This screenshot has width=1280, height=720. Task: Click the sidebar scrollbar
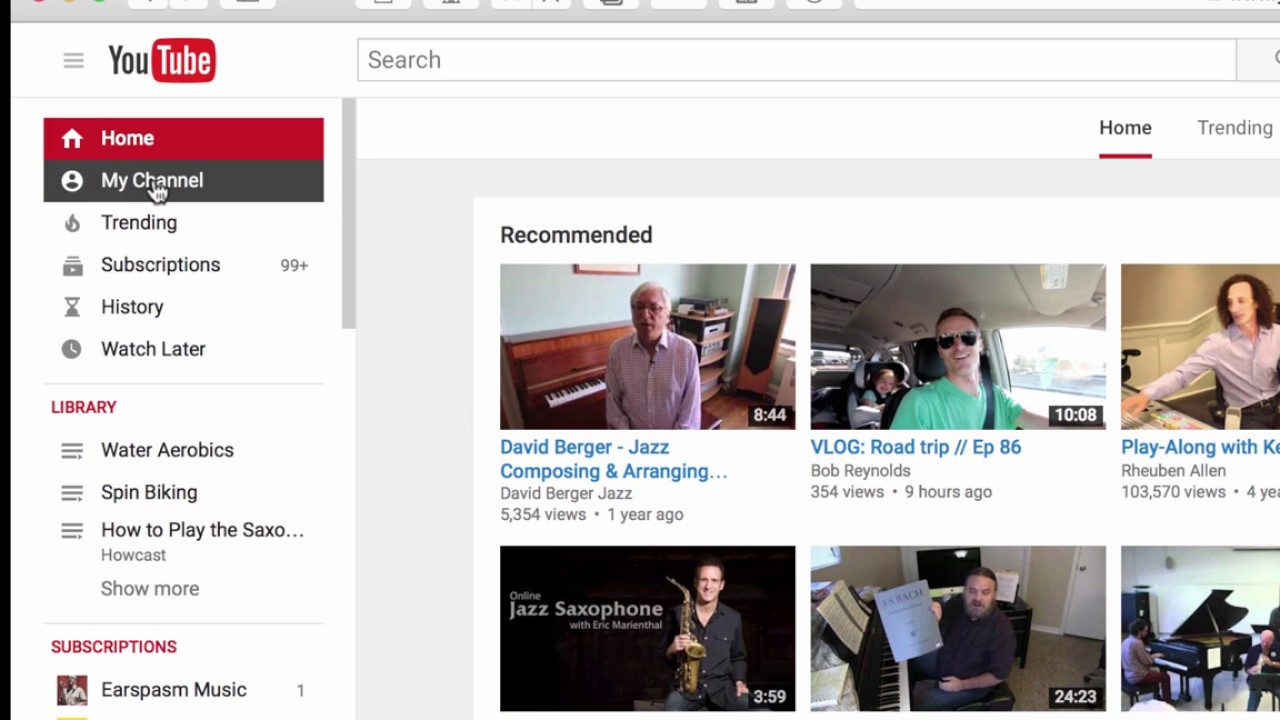[x=348, y=213]
